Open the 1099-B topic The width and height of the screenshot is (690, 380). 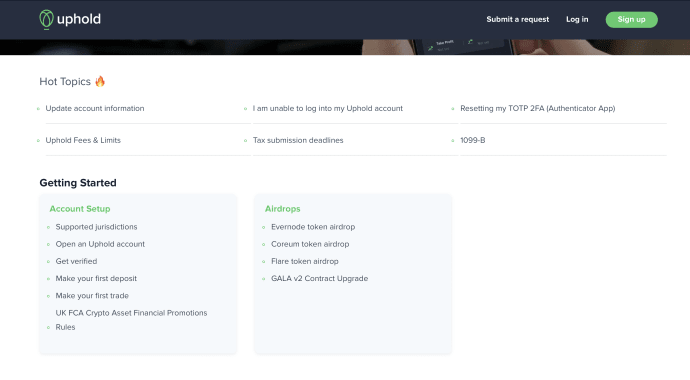[473, 140]
